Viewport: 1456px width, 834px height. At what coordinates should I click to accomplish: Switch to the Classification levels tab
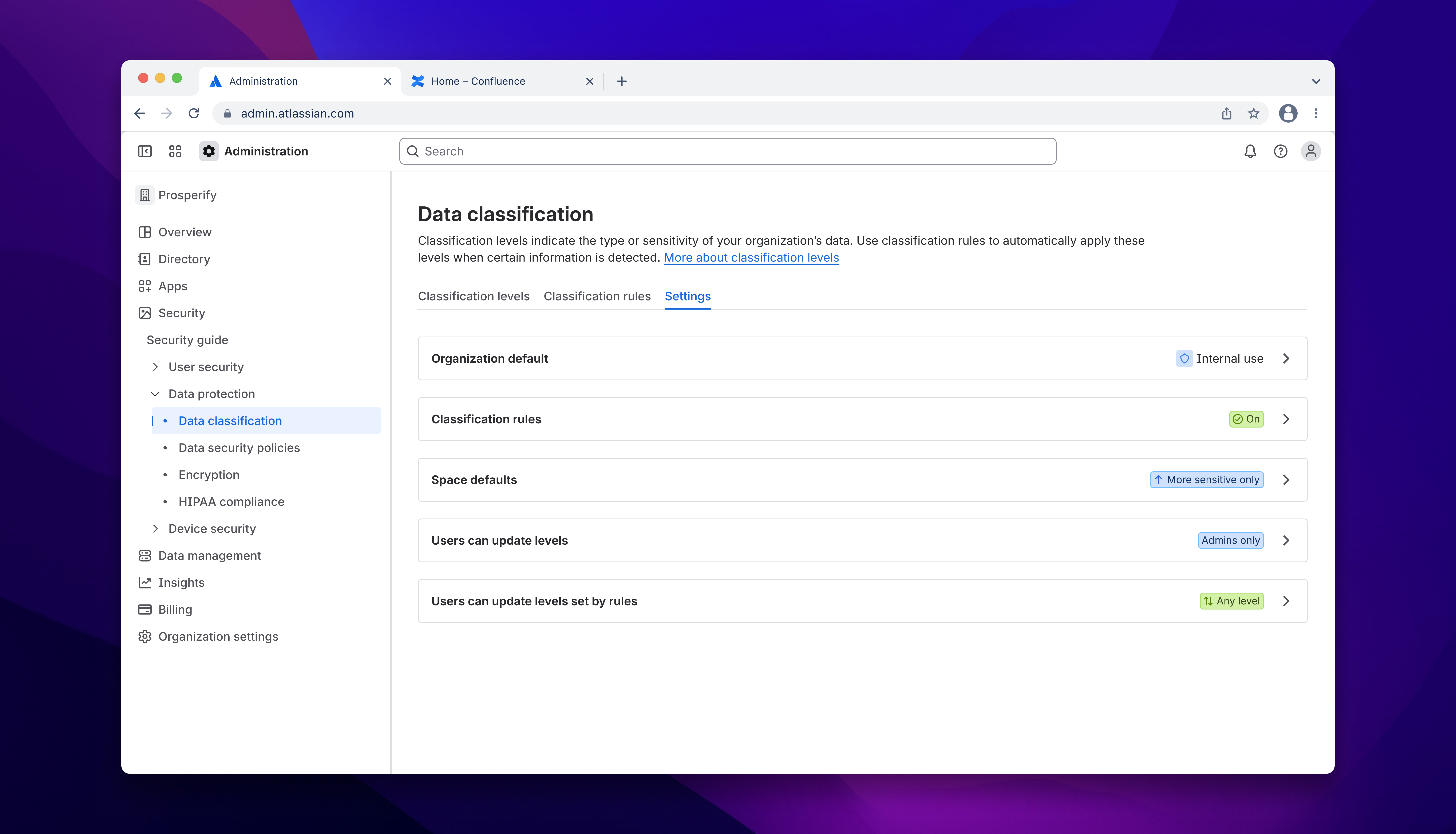[x=474, y=296]
